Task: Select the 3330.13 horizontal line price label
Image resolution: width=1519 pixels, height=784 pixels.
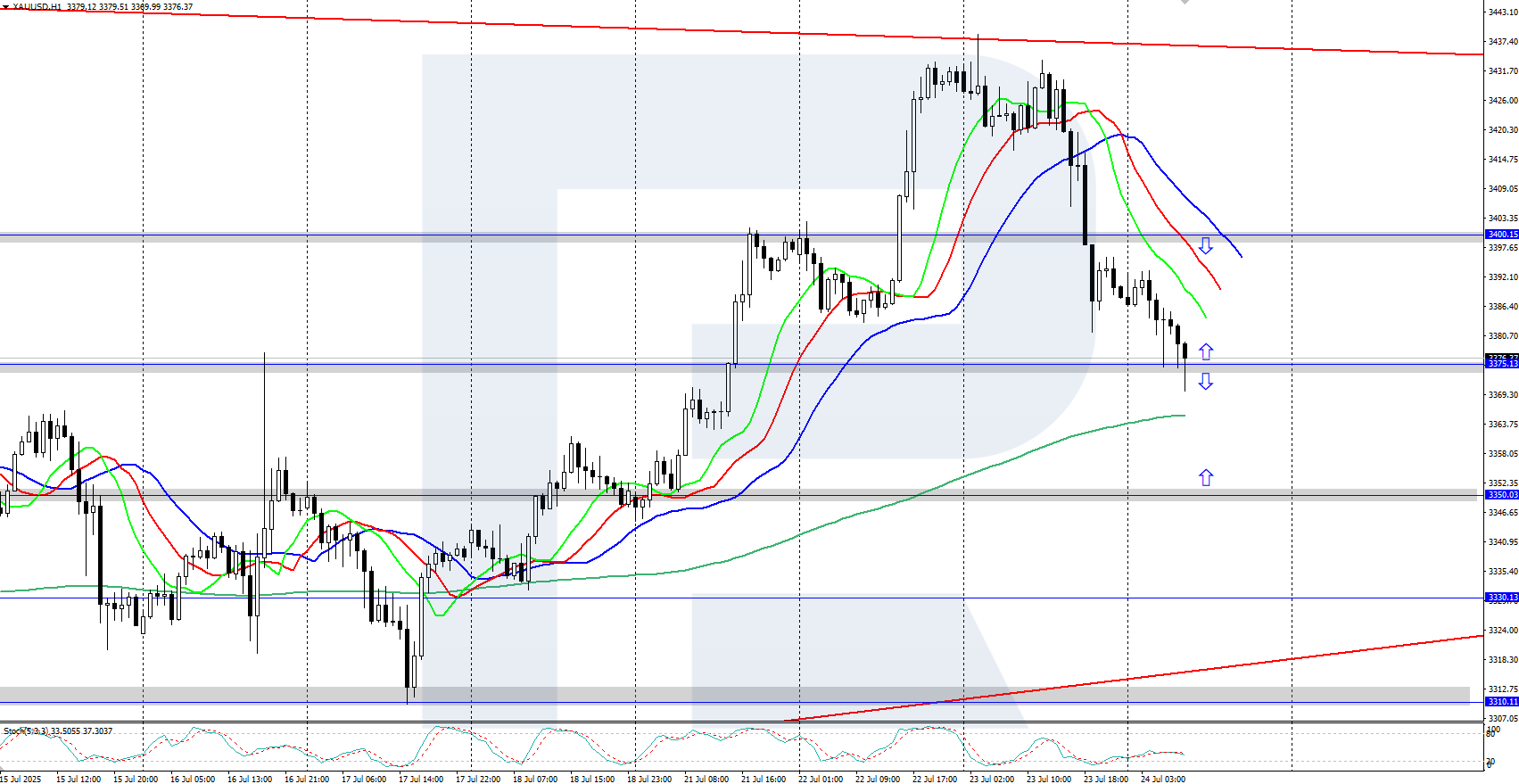Action: click(1501, 598)
